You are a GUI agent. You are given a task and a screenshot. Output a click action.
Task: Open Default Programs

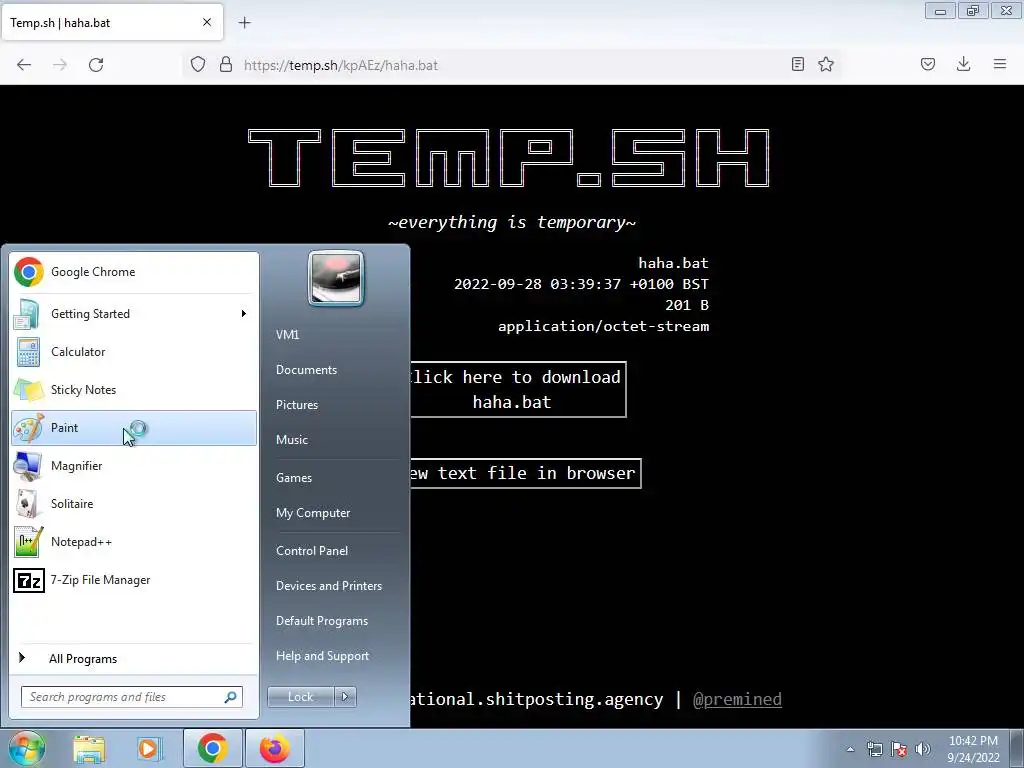[x=321, y=620]
